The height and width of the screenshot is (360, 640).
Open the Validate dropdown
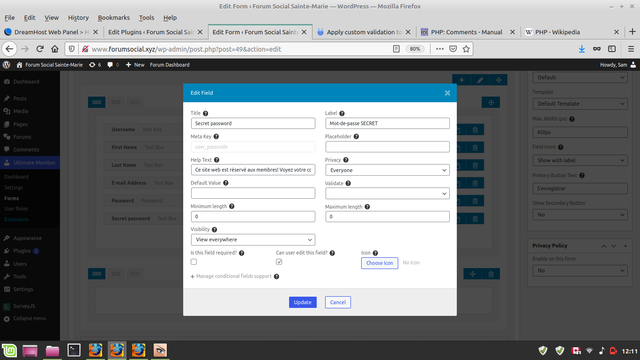click(387, 193)
